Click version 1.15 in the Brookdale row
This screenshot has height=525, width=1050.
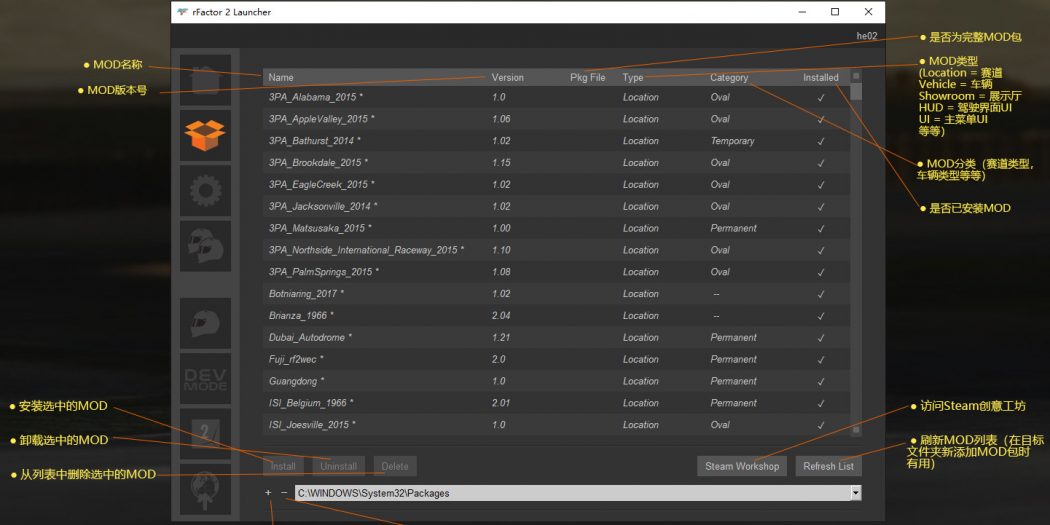pos(501,163)
